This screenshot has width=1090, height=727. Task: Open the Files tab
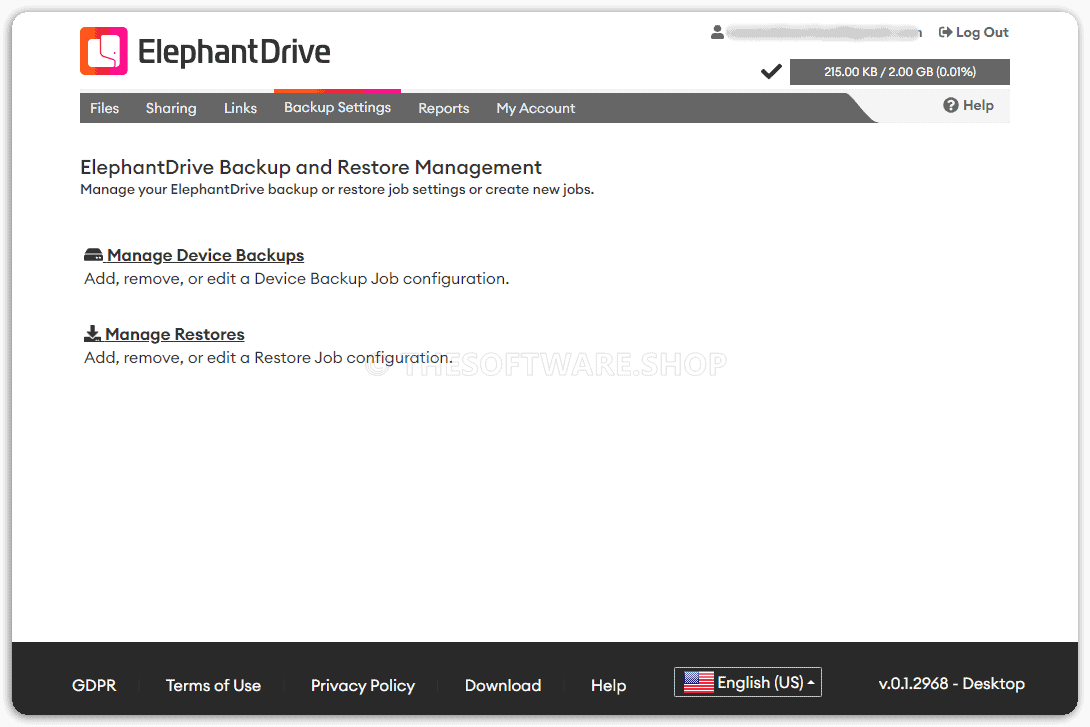tap(104, 108)
